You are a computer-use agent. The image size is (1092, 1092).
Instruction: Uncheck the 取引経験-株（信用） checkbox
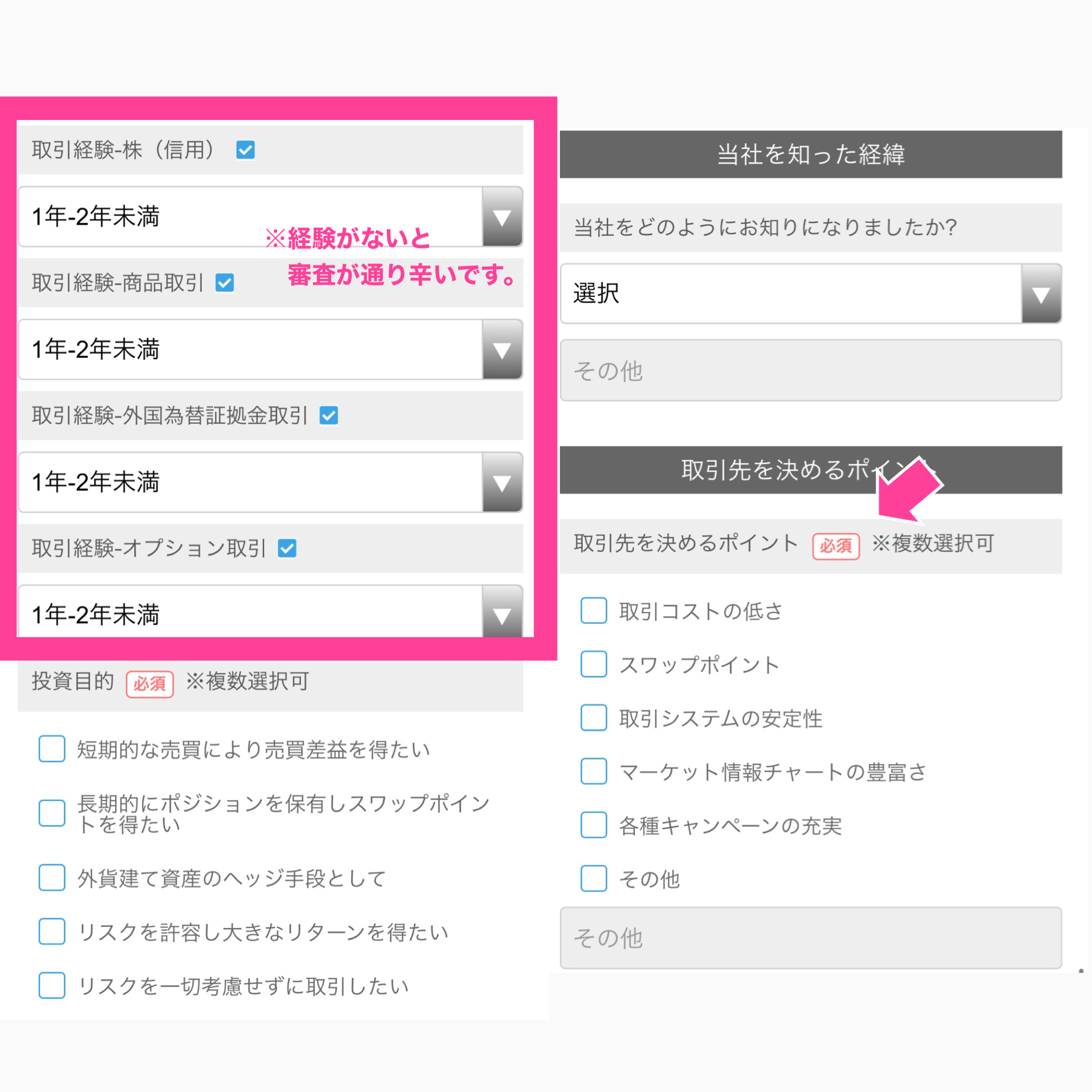(245, 150)
